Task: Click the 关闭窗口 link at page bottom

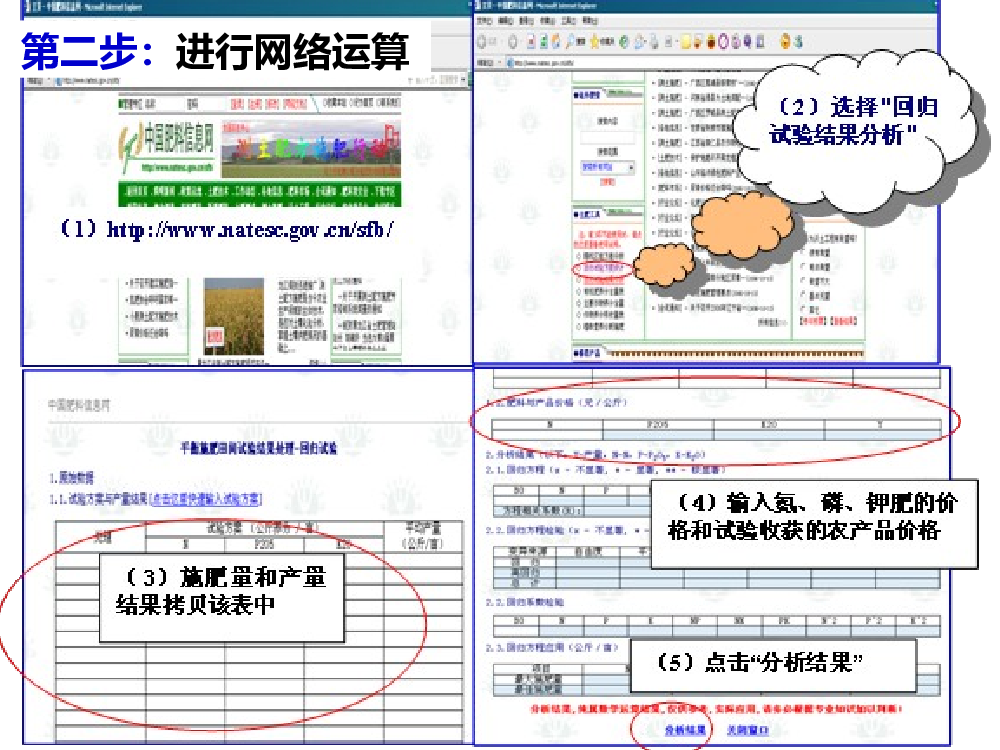Action: coord(747,730)
